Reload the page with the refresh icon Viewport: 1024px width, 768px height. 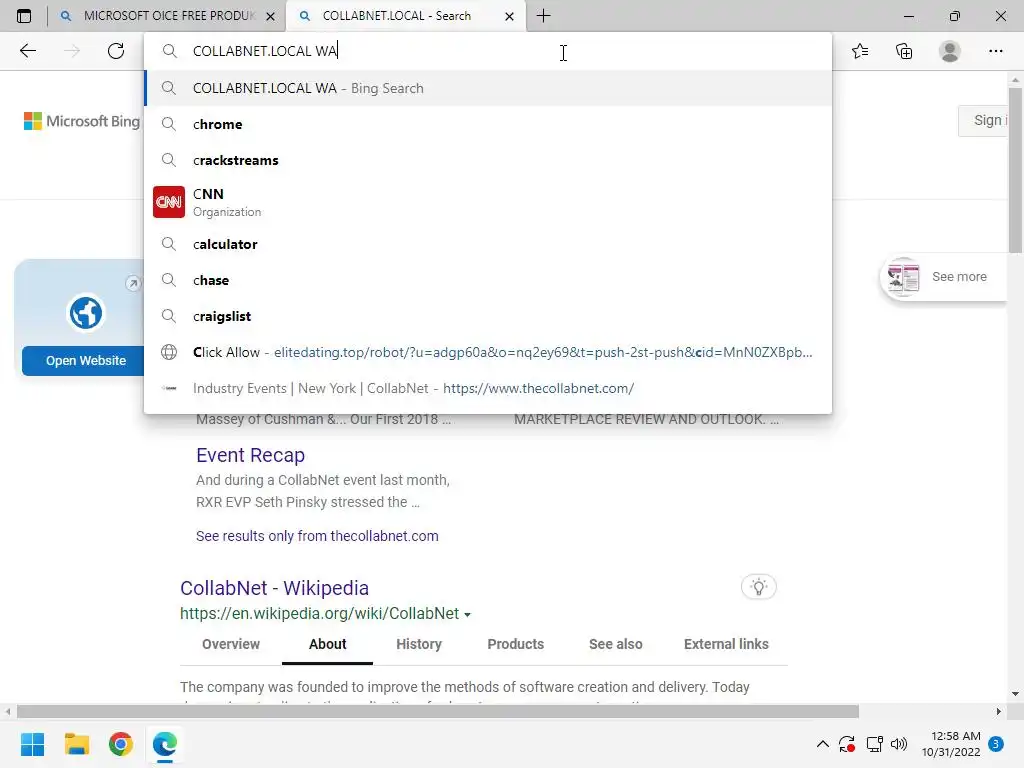(x=116, y=51)
